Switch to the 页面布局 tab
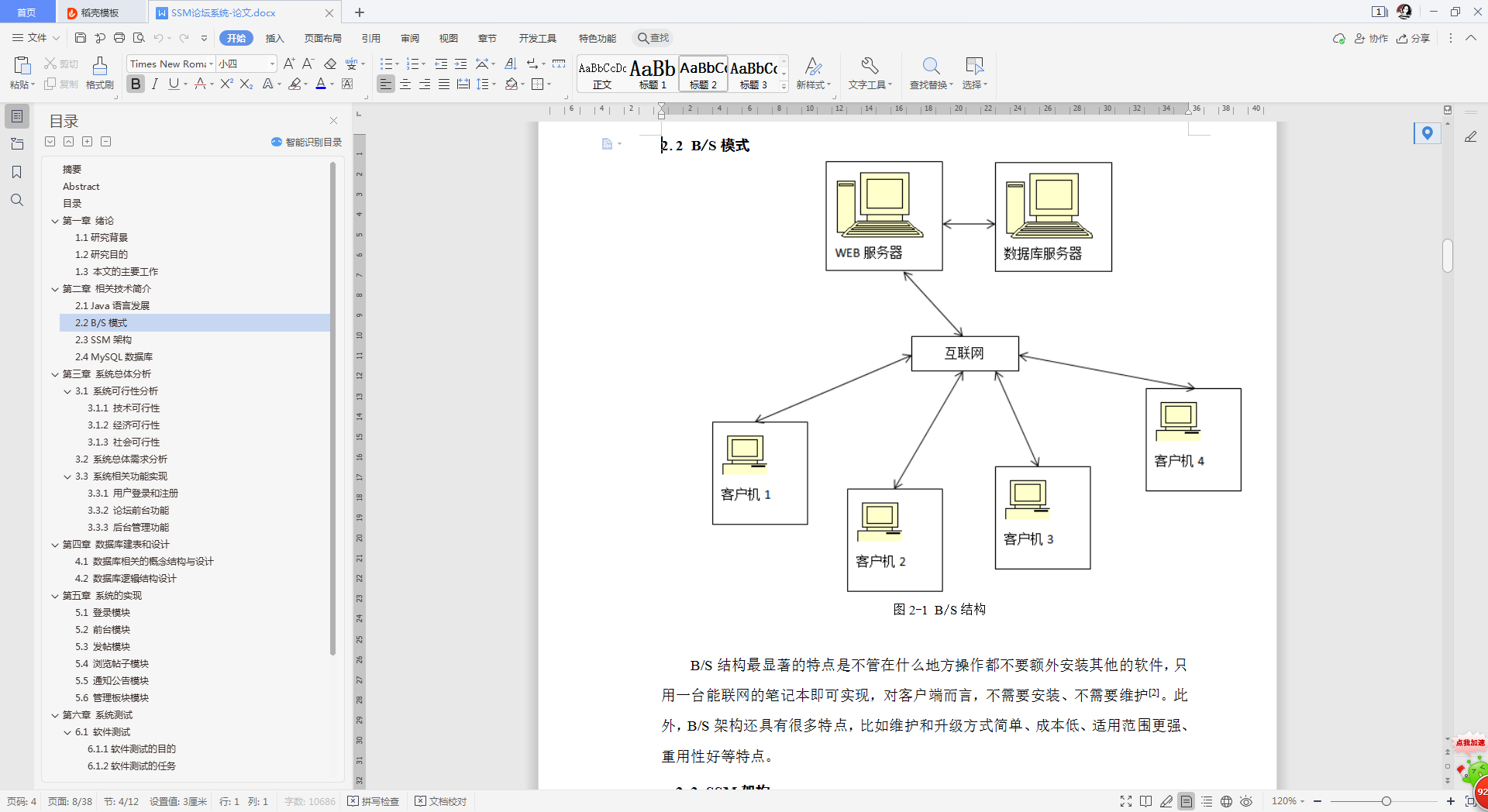The width and height of the screenshot is (1488, 812). 322,38
